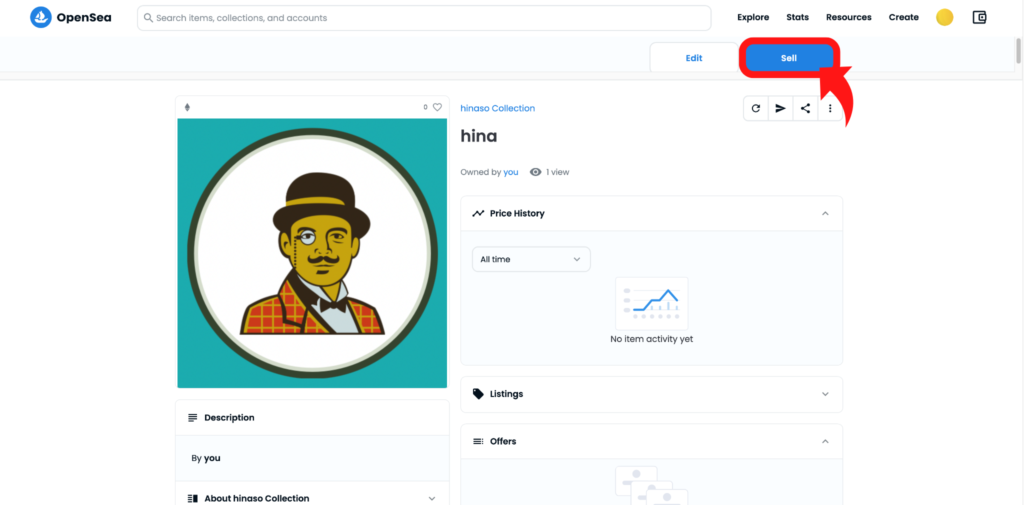The width and height of the screenshot is (1024, 505).
Task: Click 'No item activity yet' text
Action: point(652,339)
